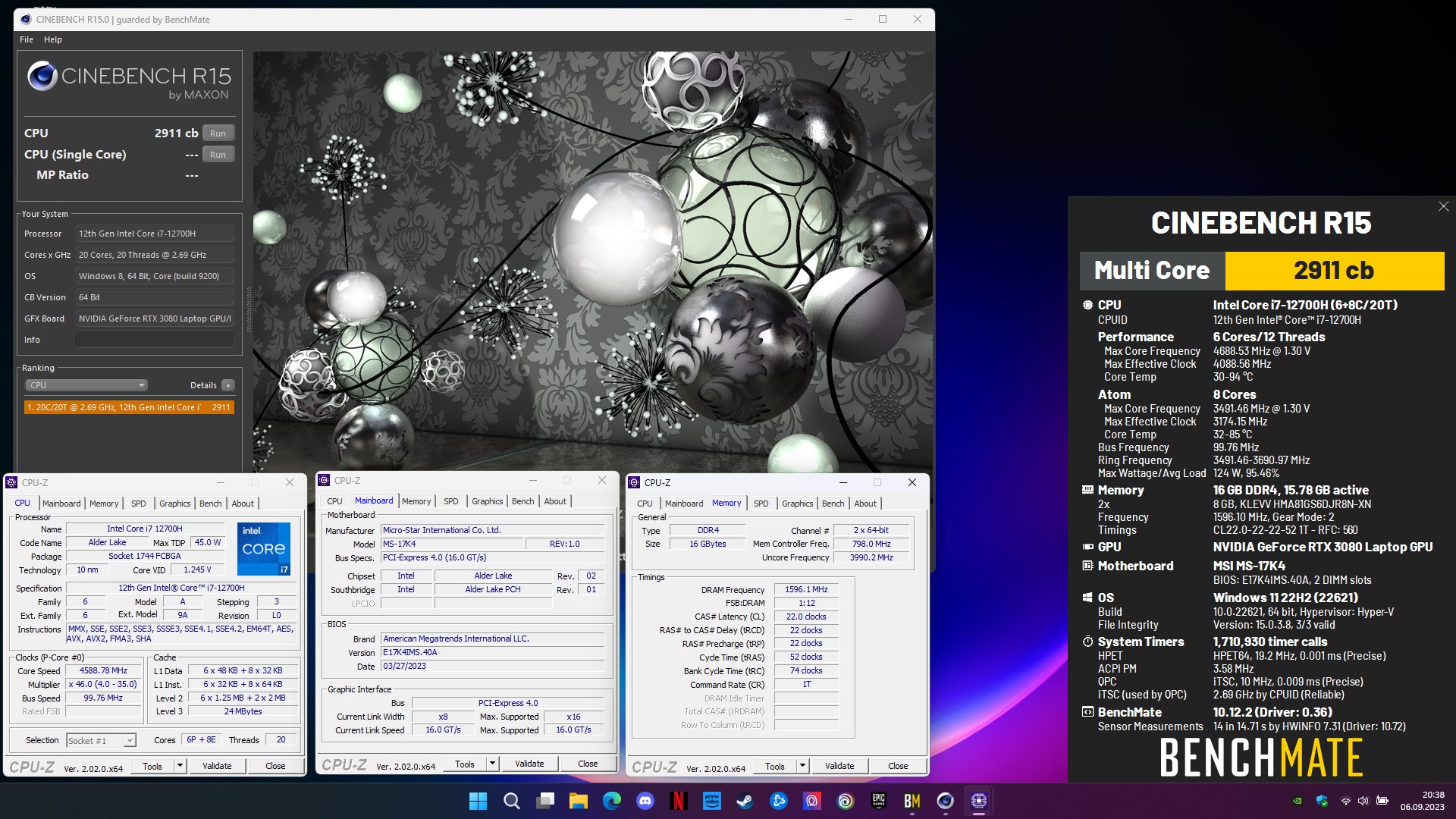This screenshot has width=1456, height=819.
Task: Open the volume control in system tray
Action: (x=1363, y=801)
